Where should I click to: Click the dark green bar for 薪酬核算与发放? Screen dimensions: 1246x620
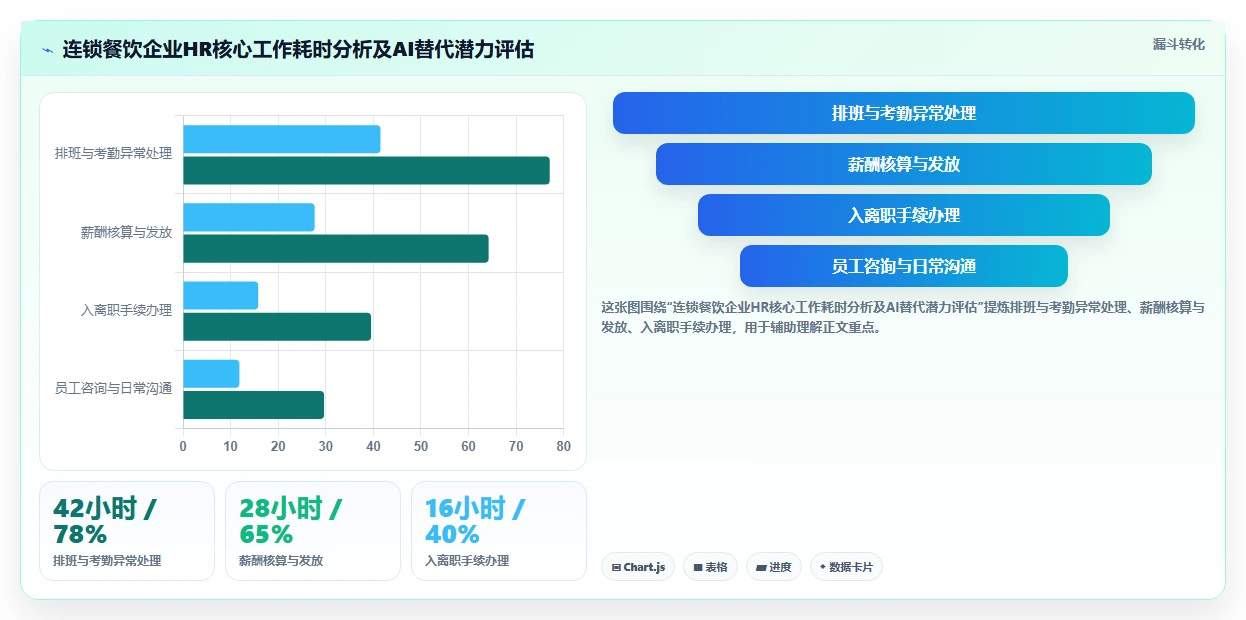[336, 248]
